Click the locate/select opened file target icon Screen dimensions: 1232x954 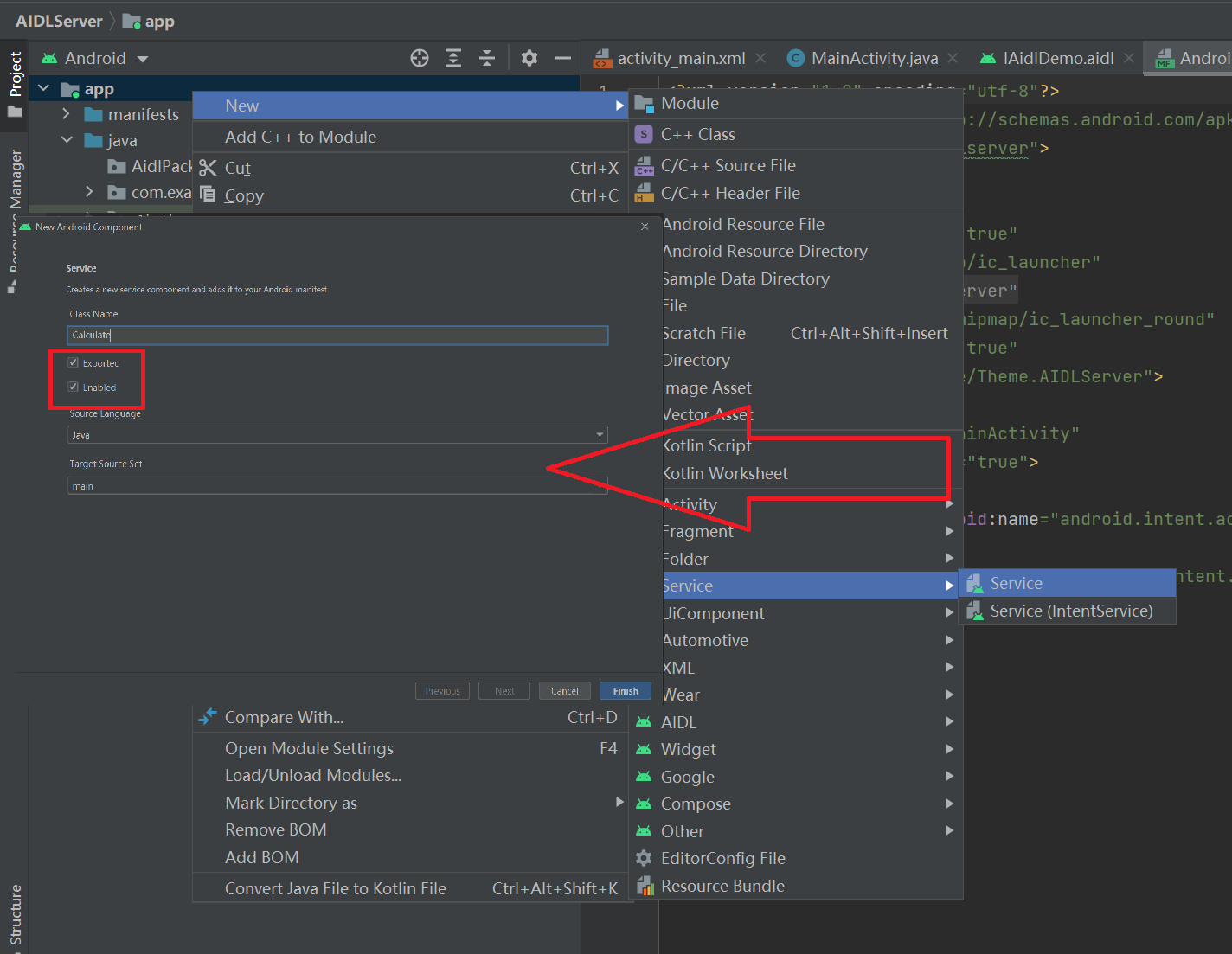tap(420, 58)
